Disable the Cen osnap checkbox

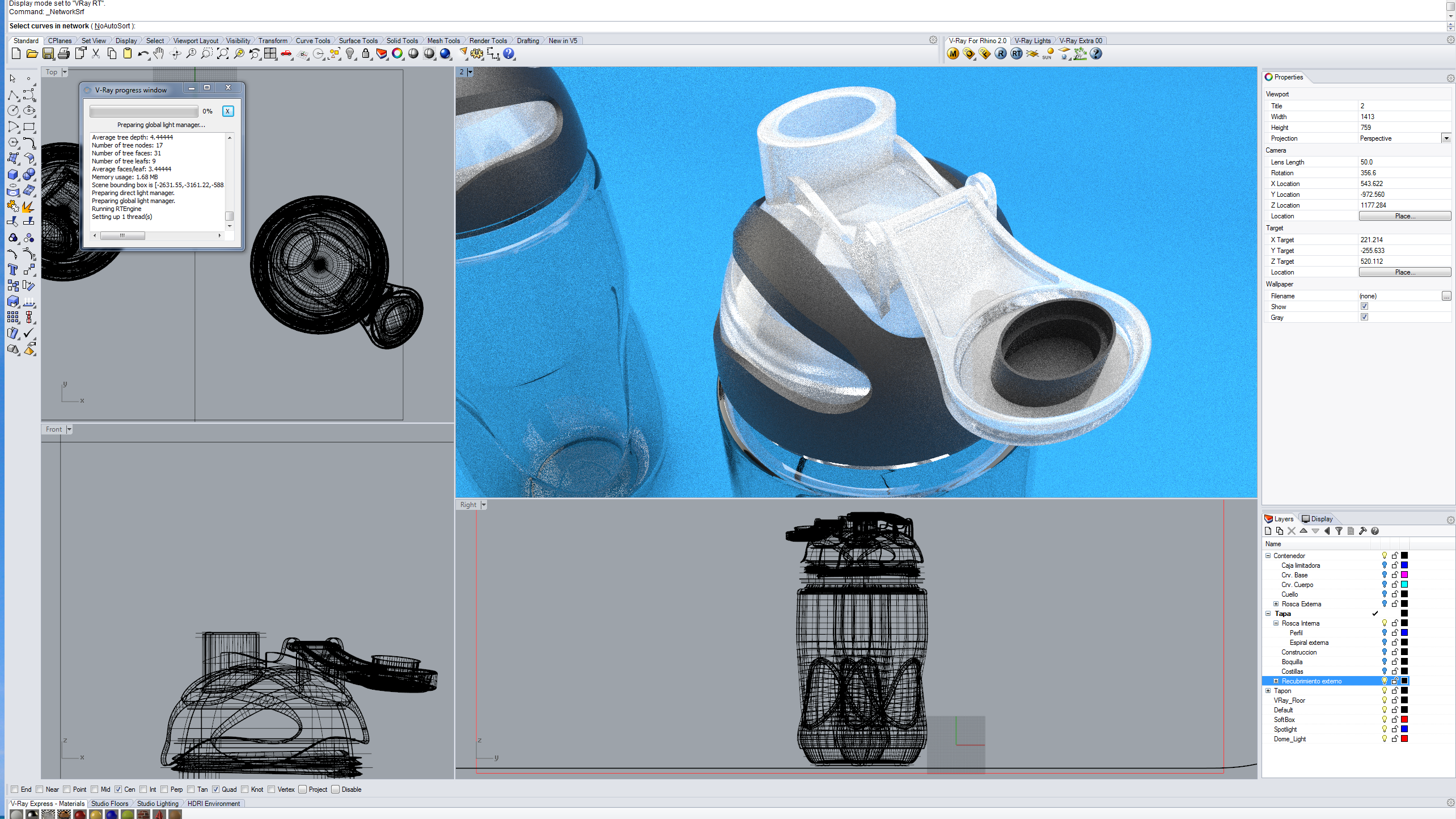(x=118, y=790)
